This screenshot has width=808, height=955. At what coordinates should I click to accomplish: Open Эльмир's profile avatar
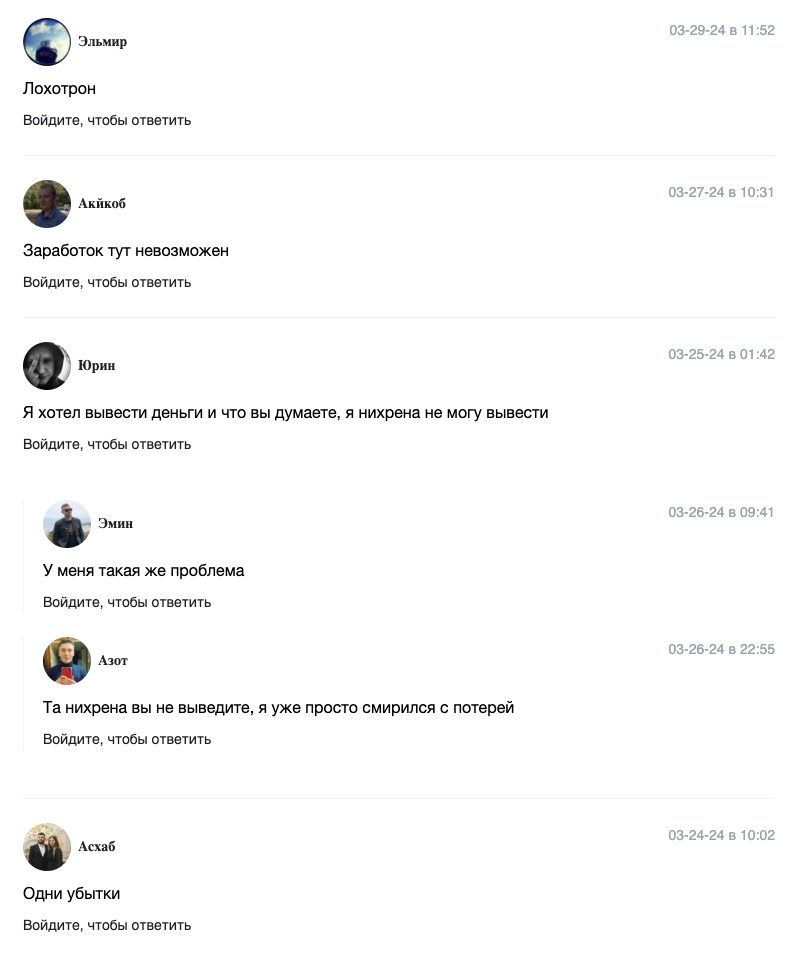click(47, 41)
